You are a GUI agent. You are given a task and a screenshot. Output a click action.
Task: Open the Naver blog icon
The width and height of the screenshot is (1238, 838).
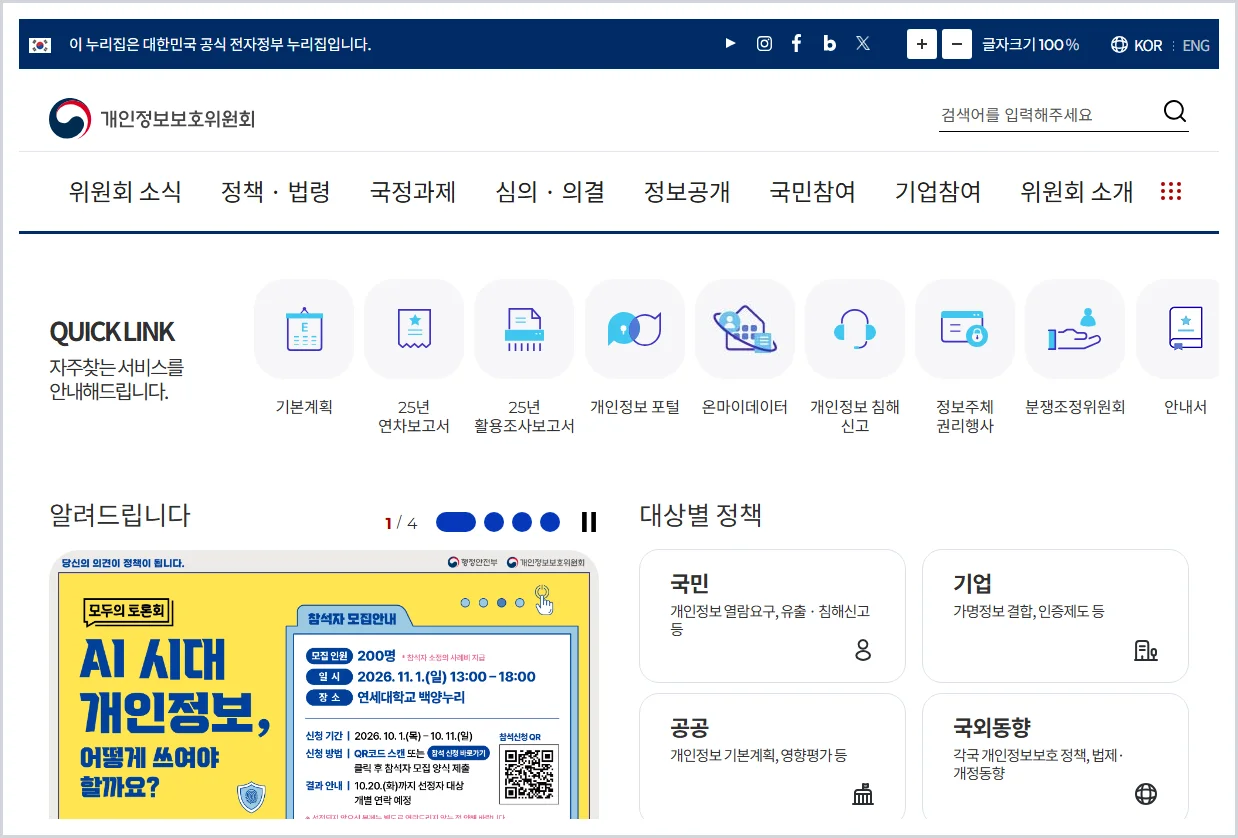click(829, 44)
